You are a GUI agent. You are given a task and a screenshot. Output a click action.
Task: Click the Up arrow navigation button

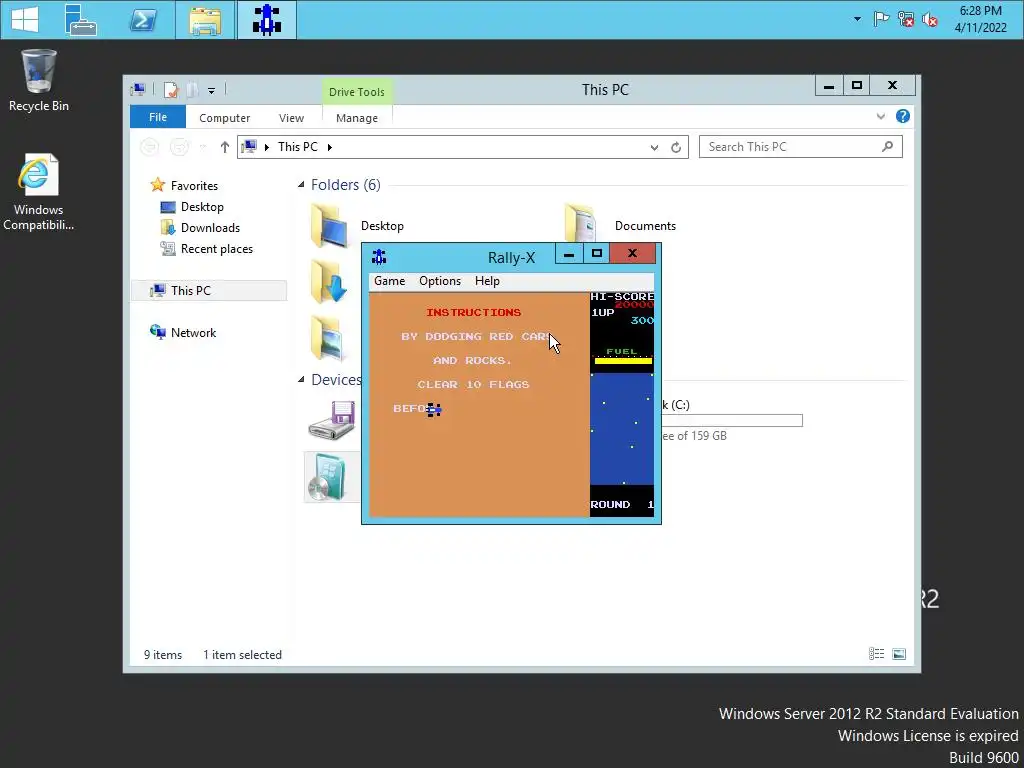[x=225, y=147]
